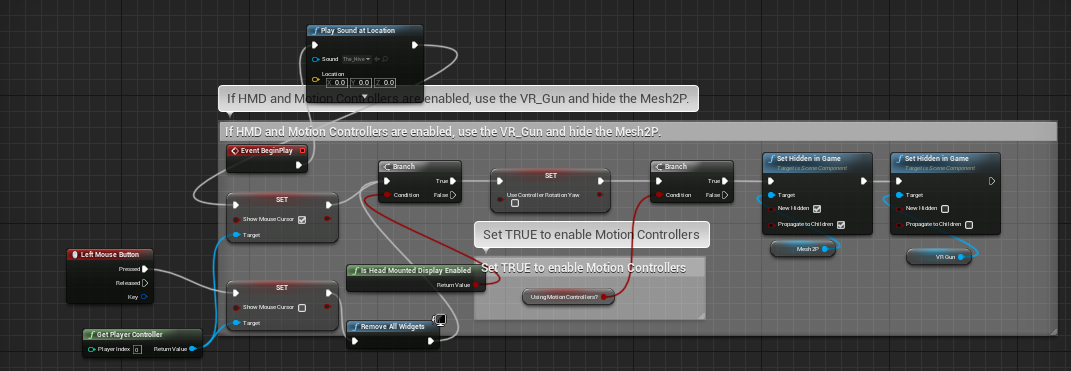
Task: Click the yellow Location input pin
Action: click(316, 79)
